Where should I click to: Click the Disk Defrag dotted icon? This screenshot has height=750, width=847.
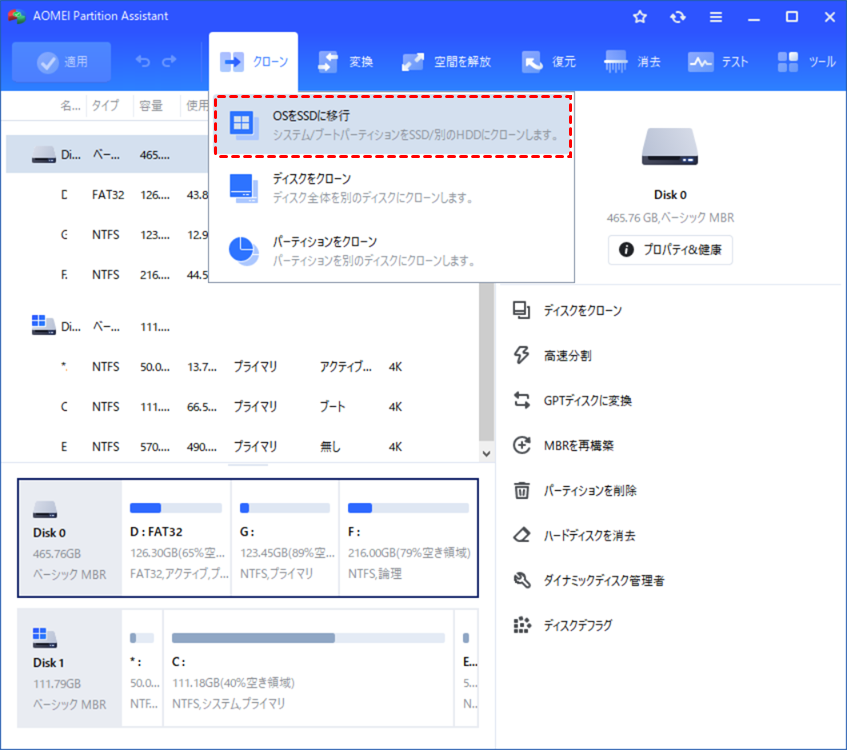(x=522, y=625)
